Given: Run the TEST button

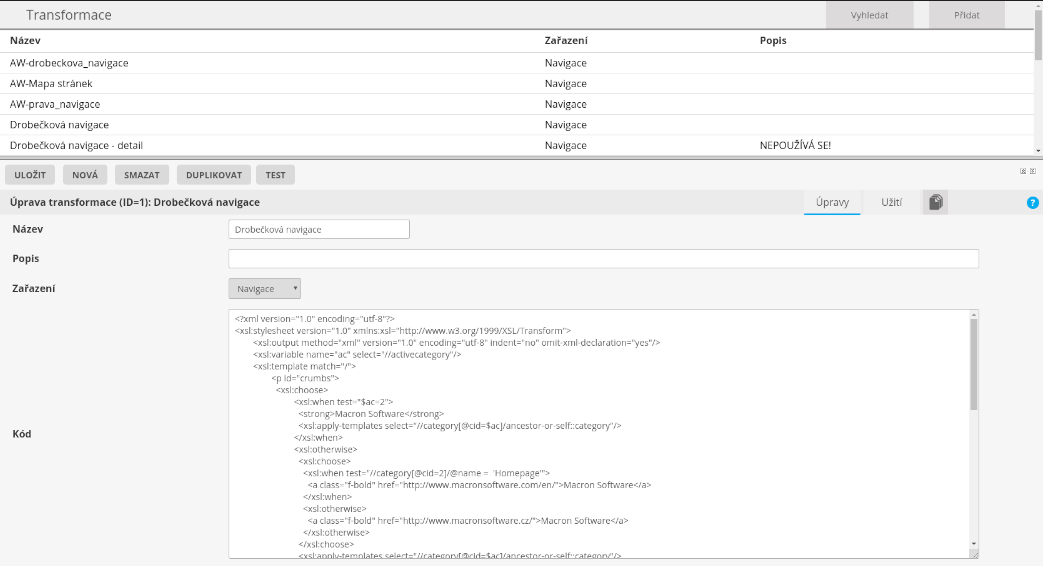Looking at the screenshot, I should click(275, 175).
